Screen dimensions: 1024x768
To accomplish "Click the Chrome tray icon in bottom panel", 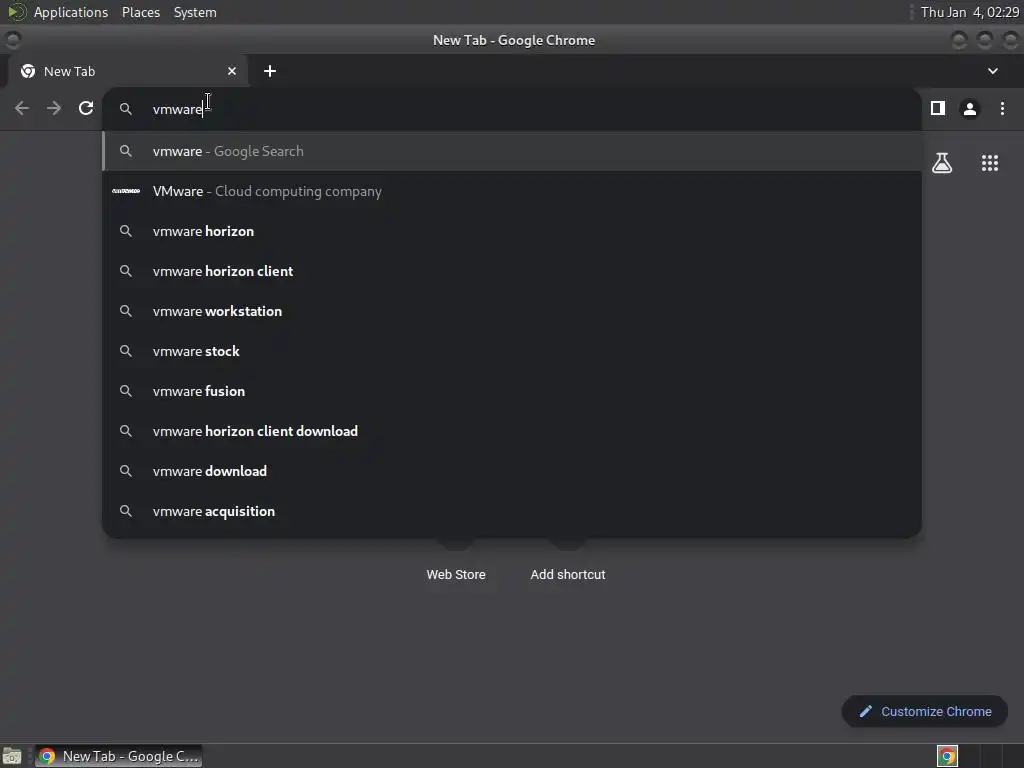I will click(x=947, y=756).
